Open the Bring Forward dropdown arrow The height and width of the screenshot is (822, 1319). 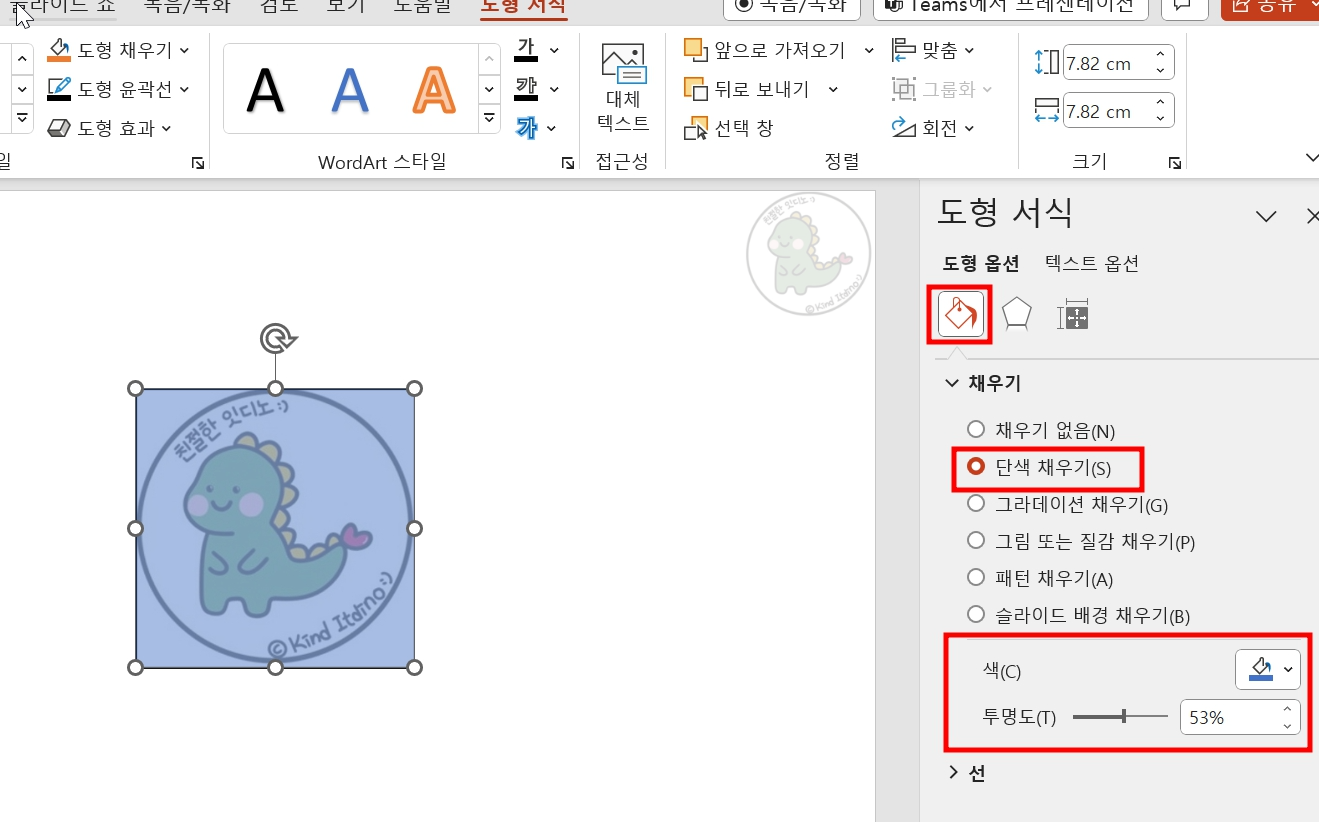(x=869, y=50)
